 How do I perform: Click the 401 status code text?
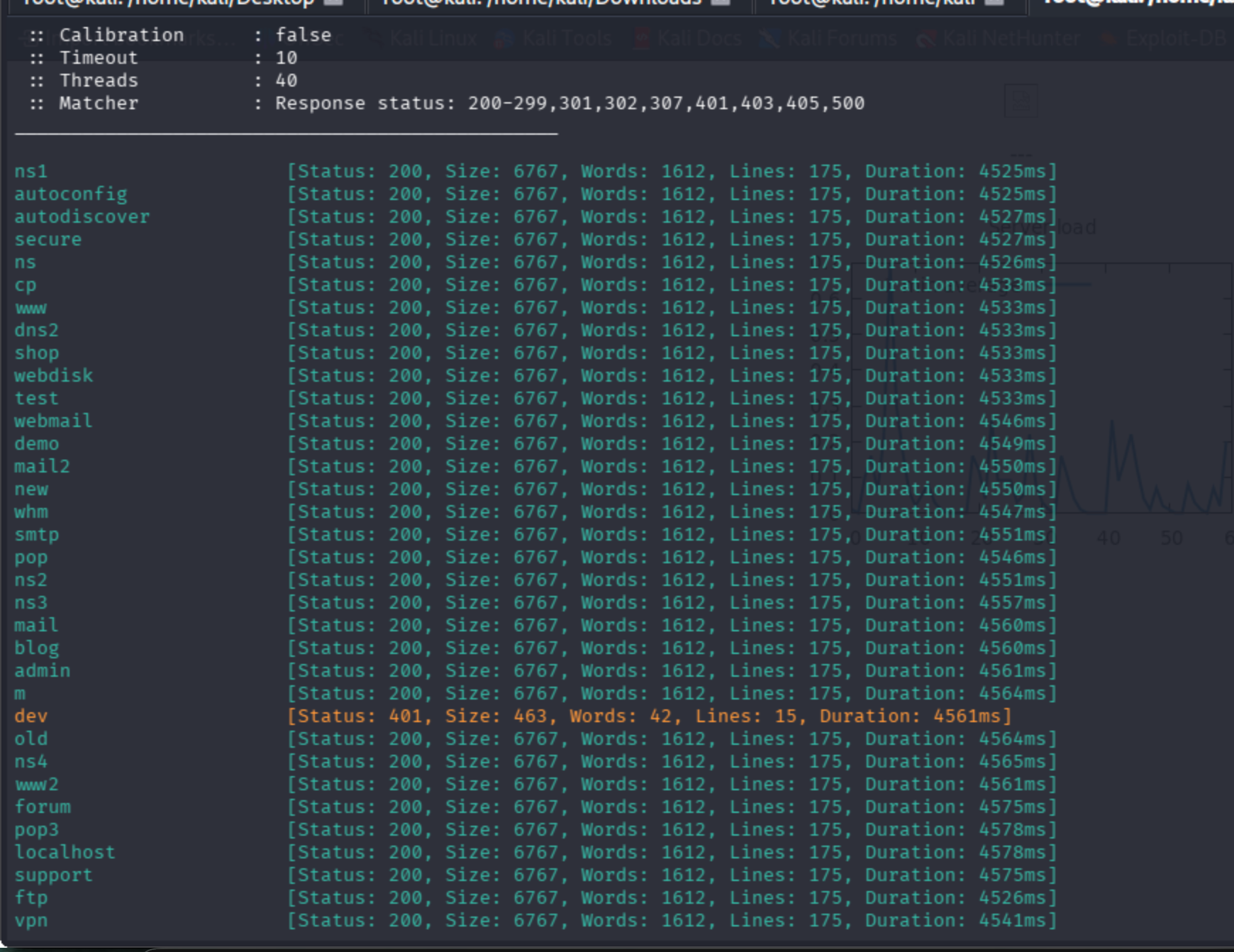[405, 716]
